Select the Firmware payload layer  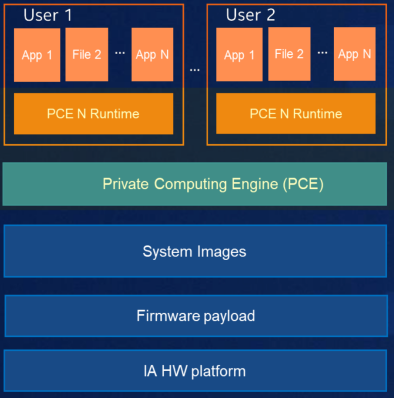point(196,316)
